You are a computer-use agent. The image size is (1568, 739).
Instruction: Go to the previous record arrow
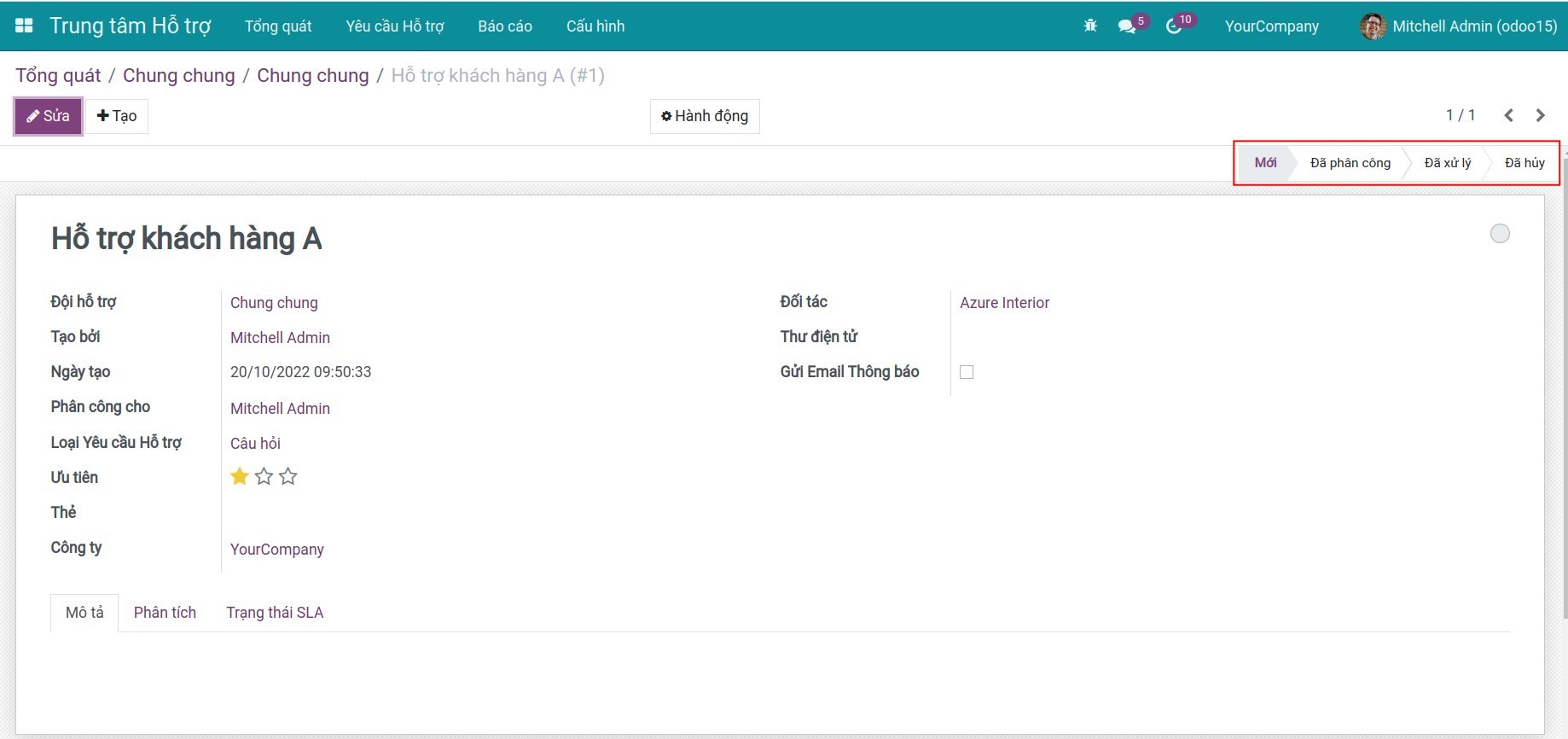click(x=1508, y=115)
